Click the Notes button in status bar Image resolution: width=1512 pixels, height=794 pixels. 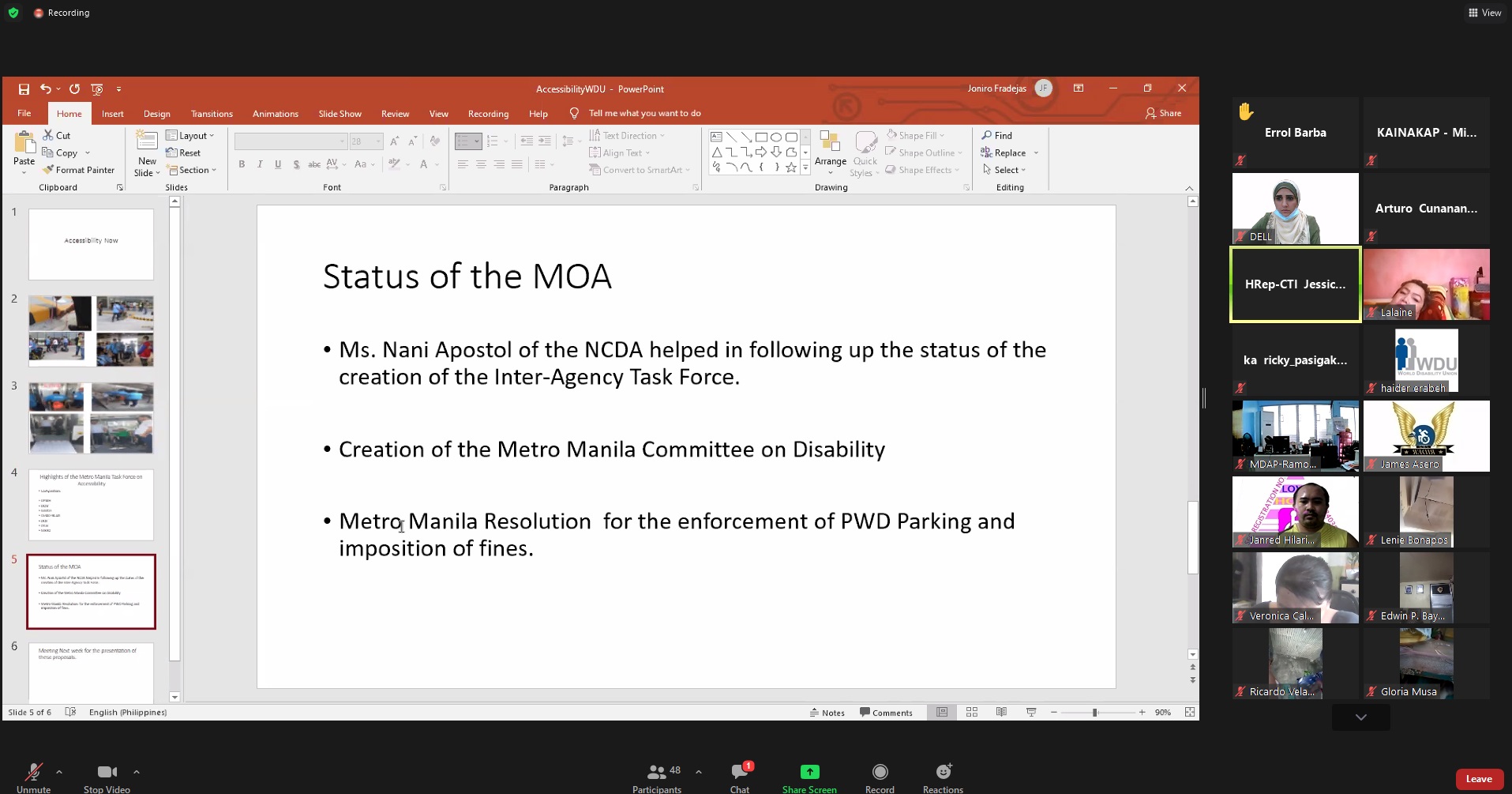pos(827,713)
